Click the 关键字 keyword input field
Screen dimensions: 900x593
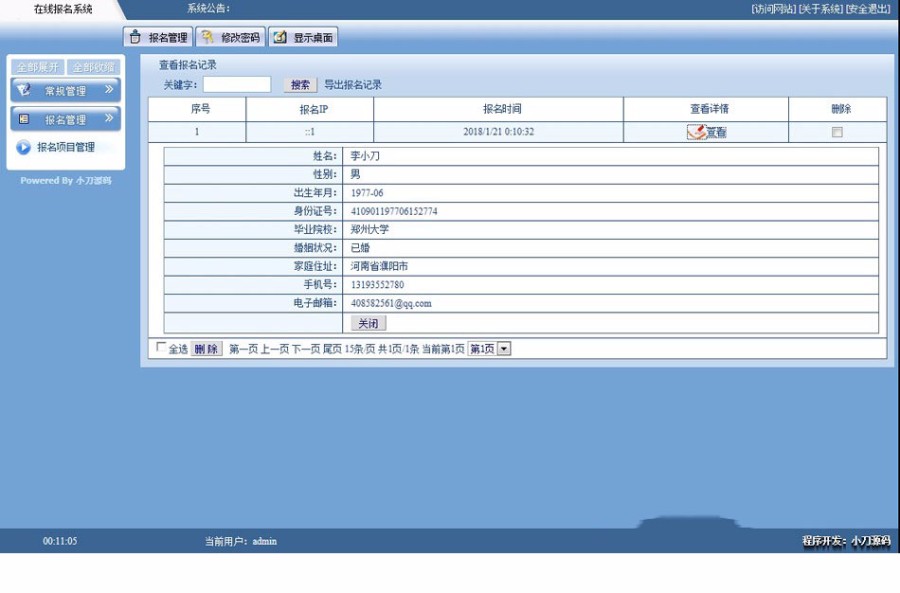coord(235,84)
